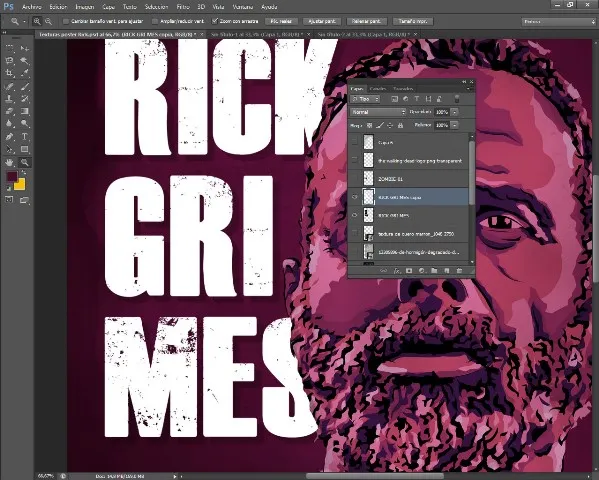Select the Path Selection tool
Screen dimensions: 599x480
click(x=10, y=149)
